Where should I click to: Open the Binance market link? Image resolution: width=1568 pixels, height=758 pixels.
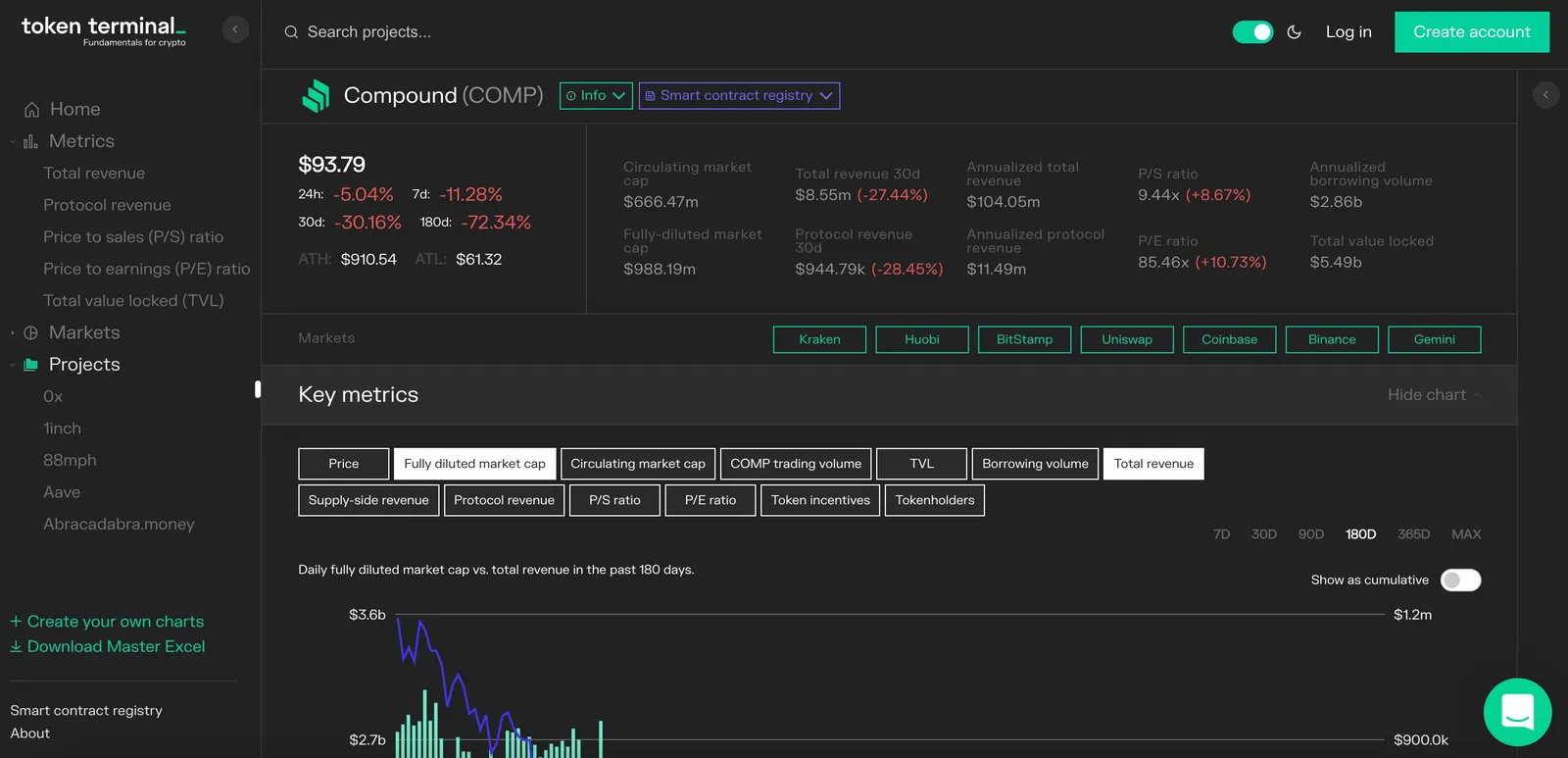click(x=1332, y=340)
